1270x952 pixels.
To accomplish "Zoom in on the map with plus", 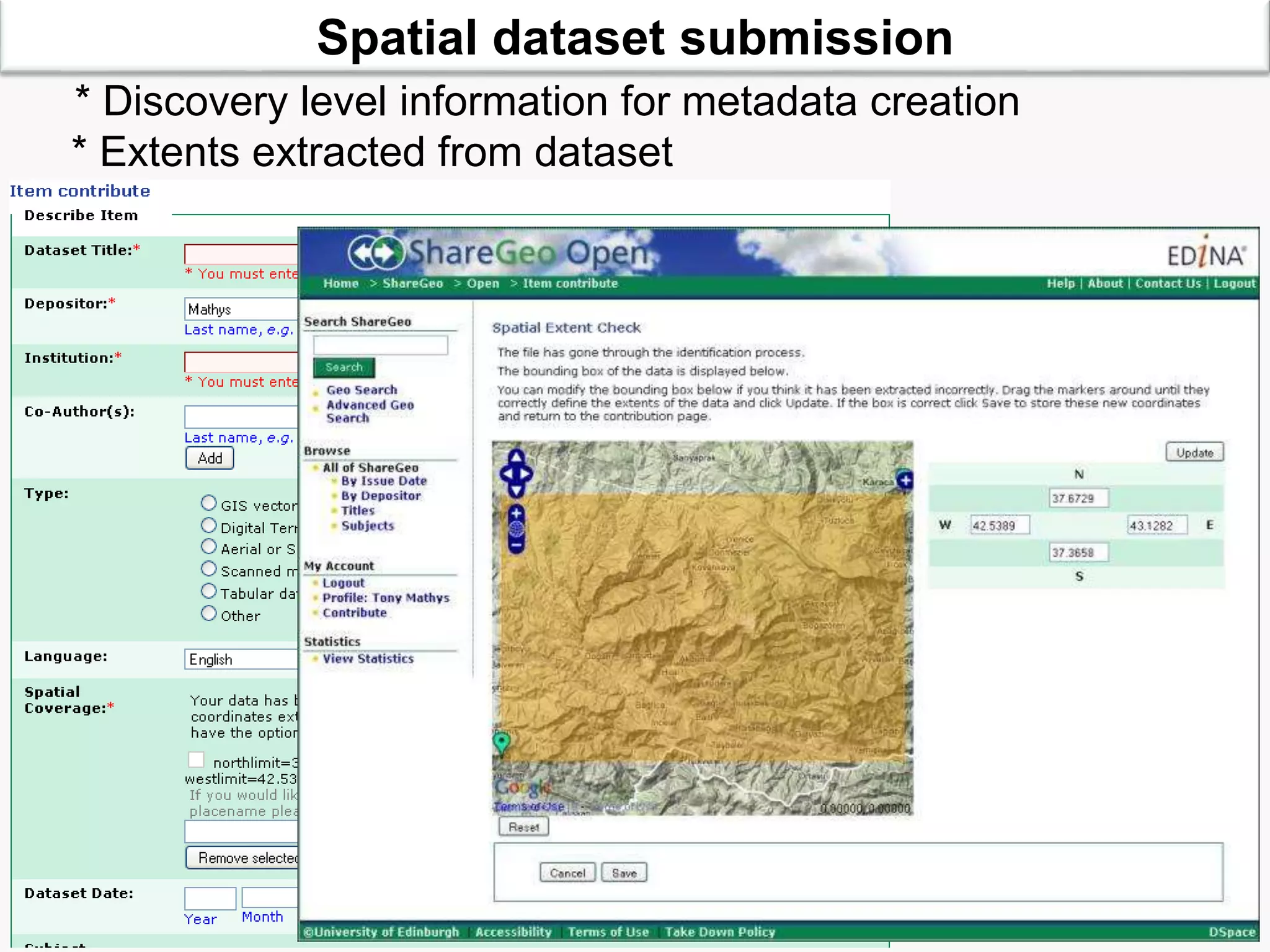I will 517,513.
